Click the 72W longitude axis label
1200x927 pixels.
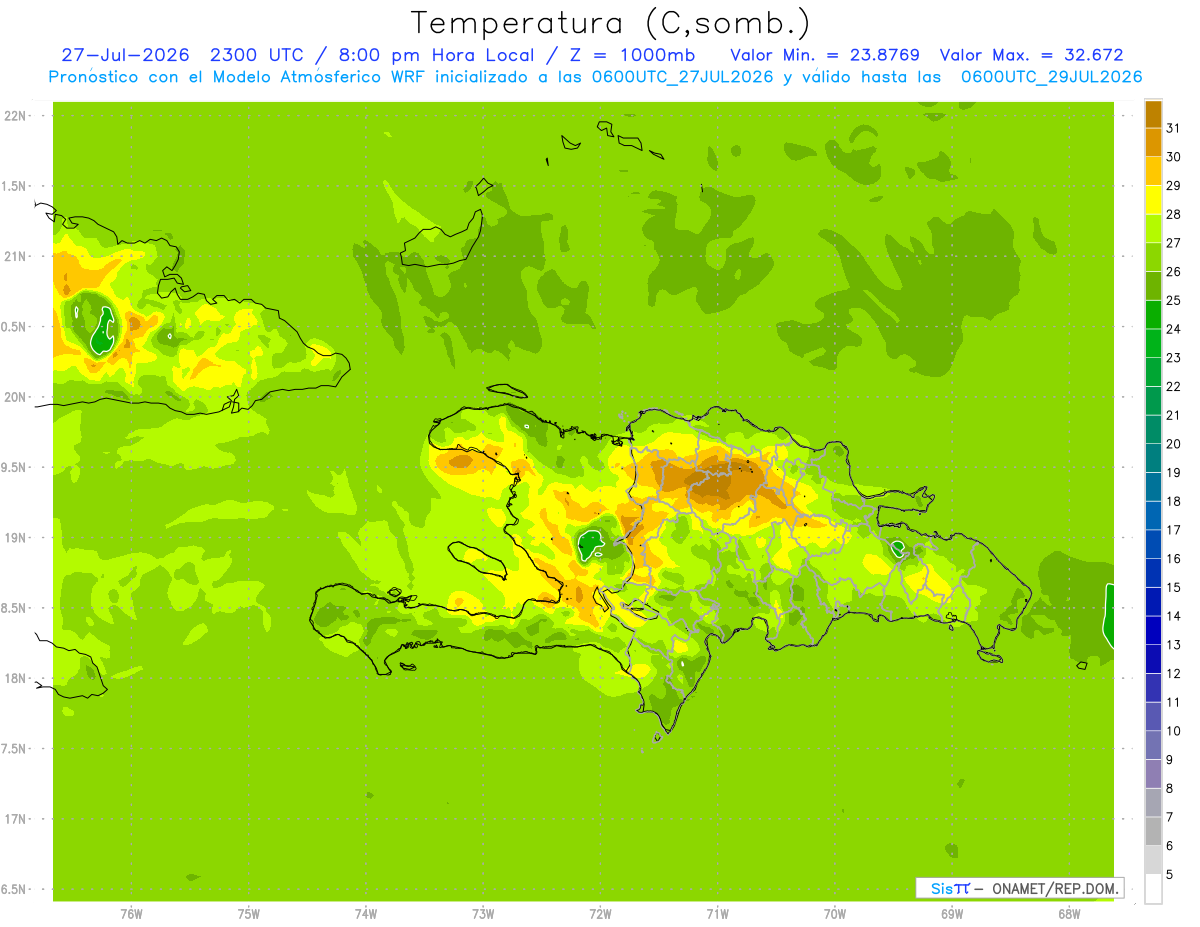(600, 914)
